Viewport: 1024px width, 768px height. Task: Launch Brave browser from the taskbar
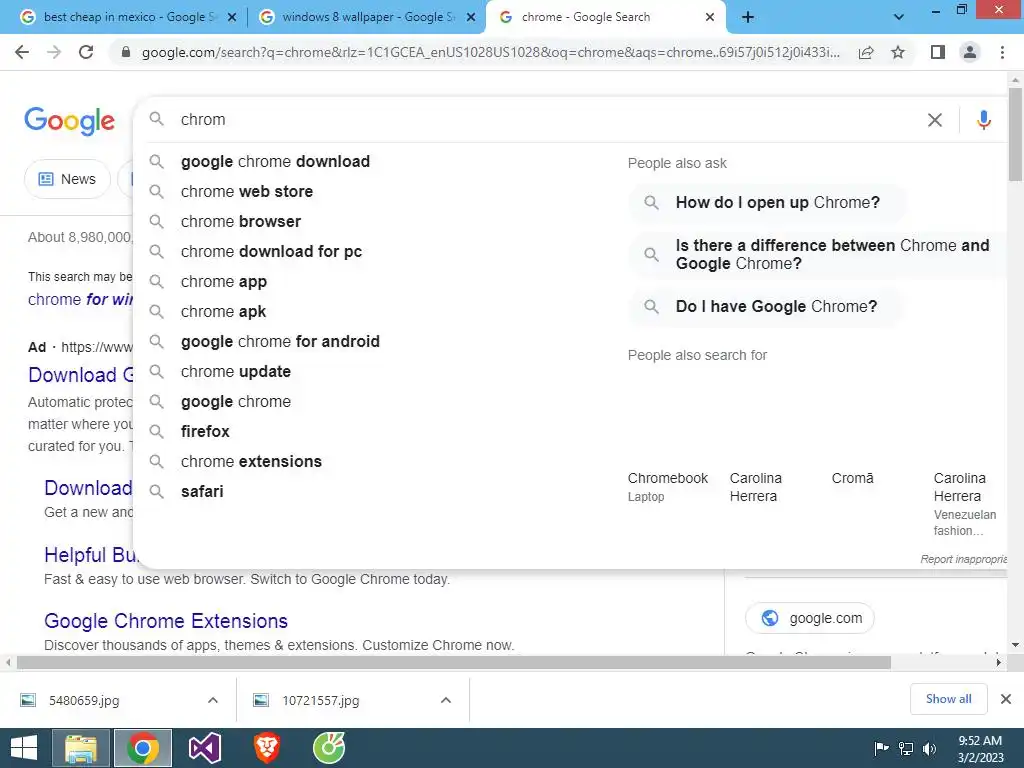pyautogui.click(x=266, y=748)
